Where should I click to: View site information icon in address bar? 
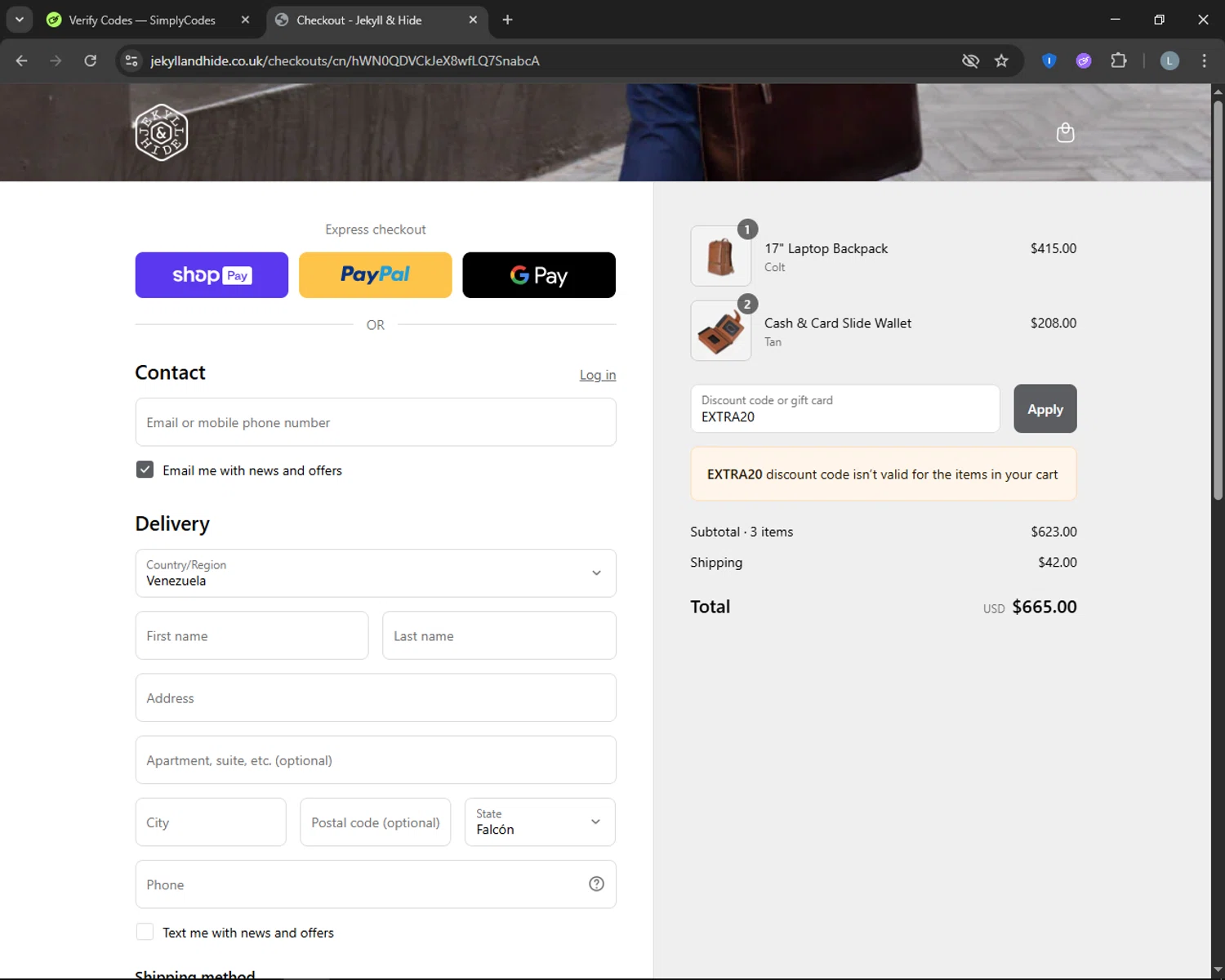point(131,60)
